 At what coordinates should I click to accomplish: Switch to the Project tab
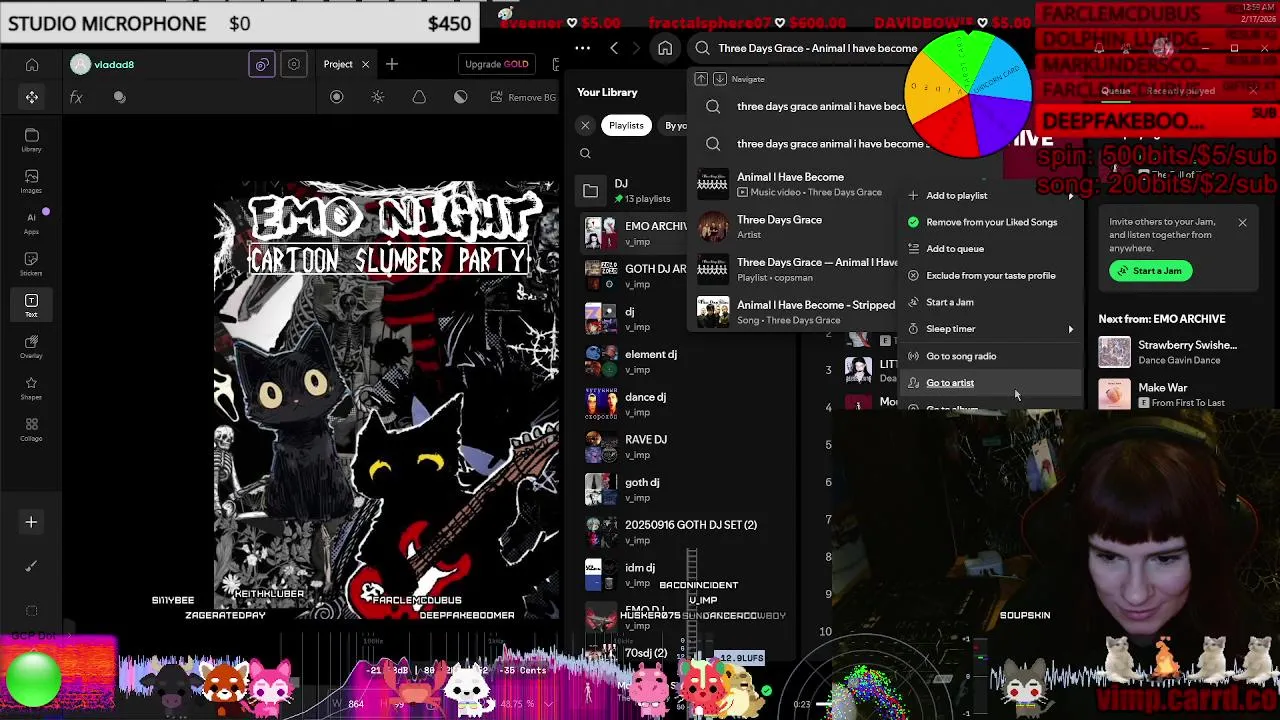[338, 65]
